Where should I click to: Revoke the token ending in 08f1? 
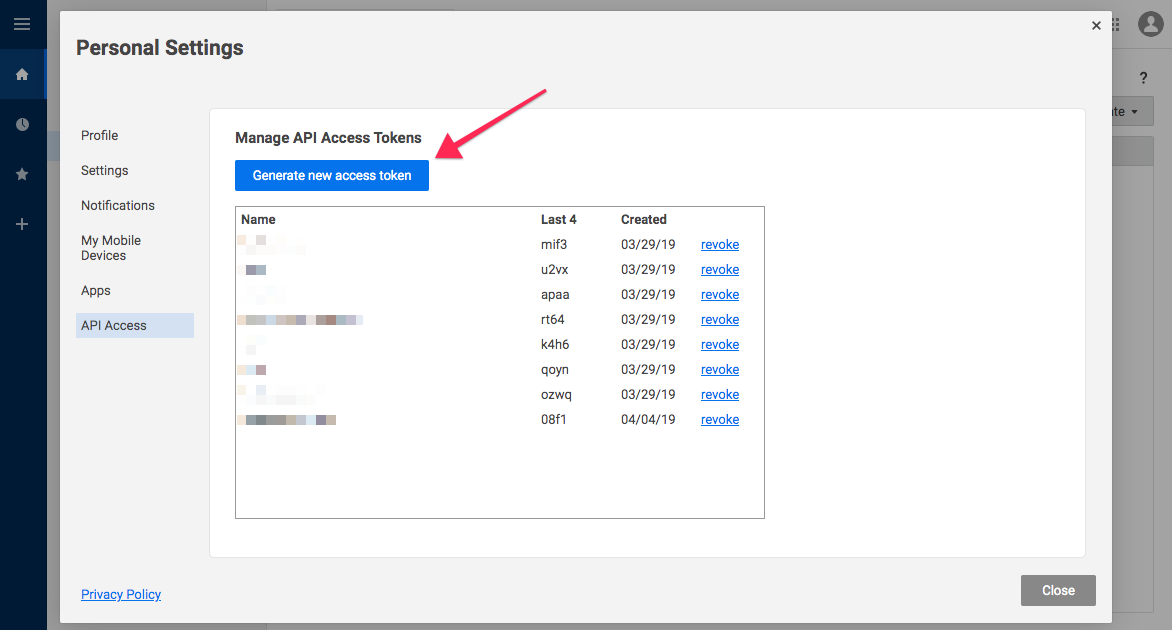coord(719,419)
